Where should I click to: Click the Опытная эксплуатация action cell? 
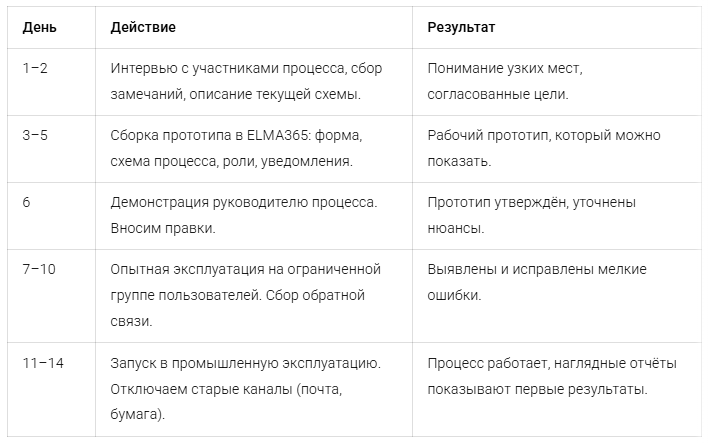tap(254, 296)
